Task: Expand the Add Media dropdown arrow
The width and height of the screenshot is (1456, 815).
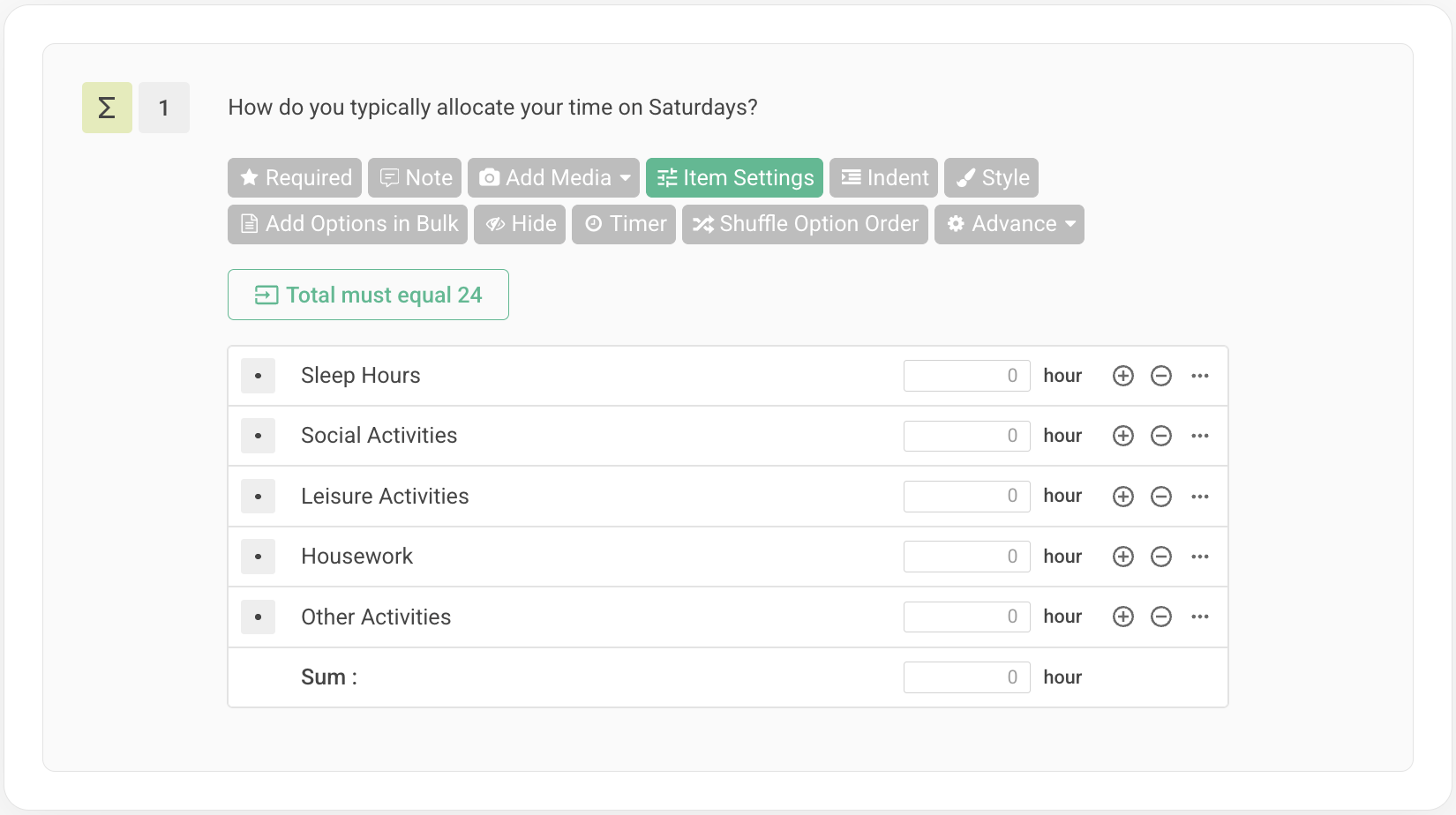Action: tap(624, 177)
